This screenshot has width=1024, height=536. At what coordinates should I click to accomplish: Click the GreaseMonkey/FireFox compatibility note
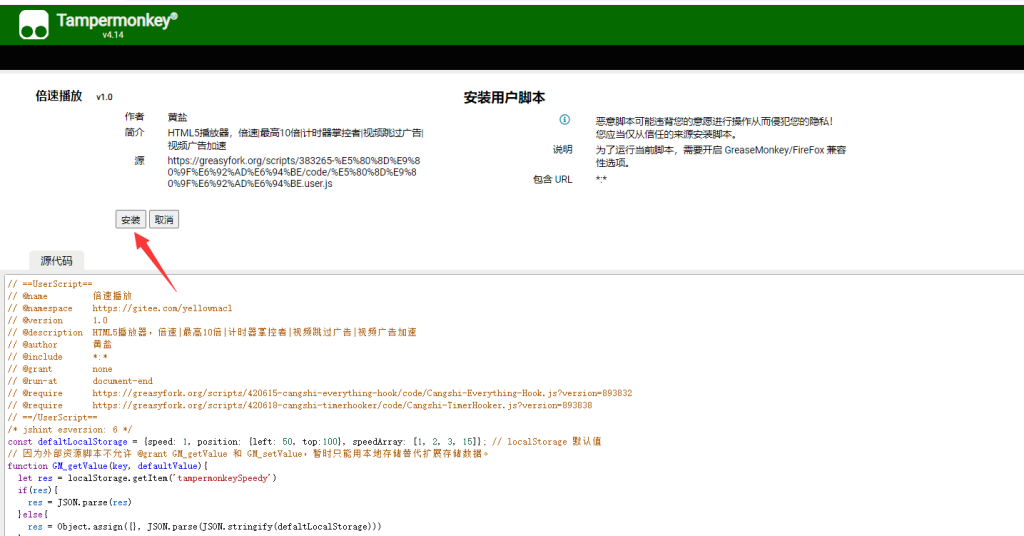(720, 156)
